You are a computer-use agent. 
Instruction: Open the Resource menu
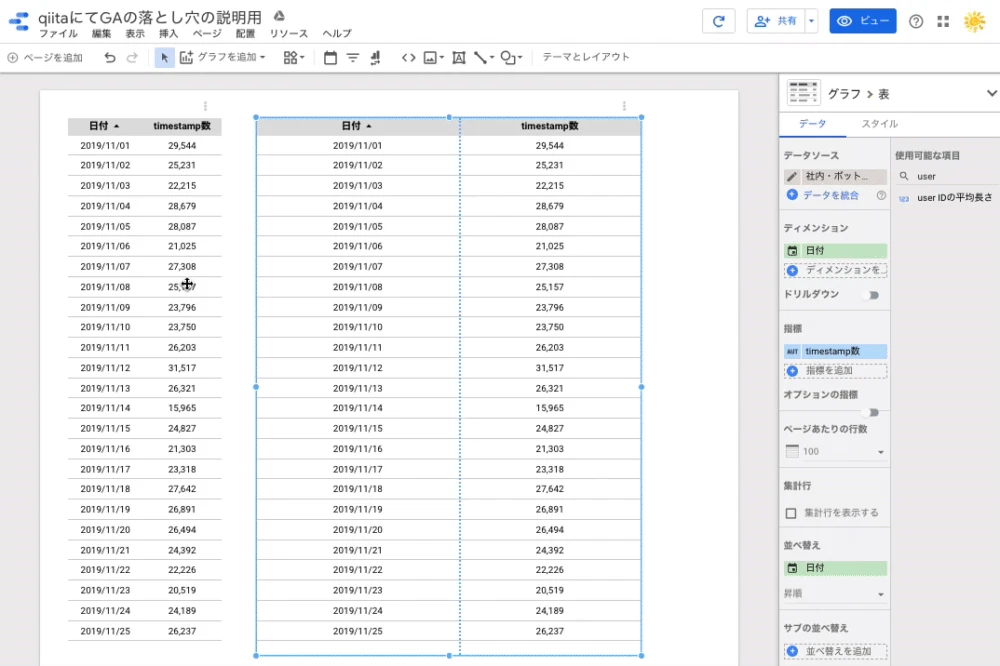(x=289, y=33)
